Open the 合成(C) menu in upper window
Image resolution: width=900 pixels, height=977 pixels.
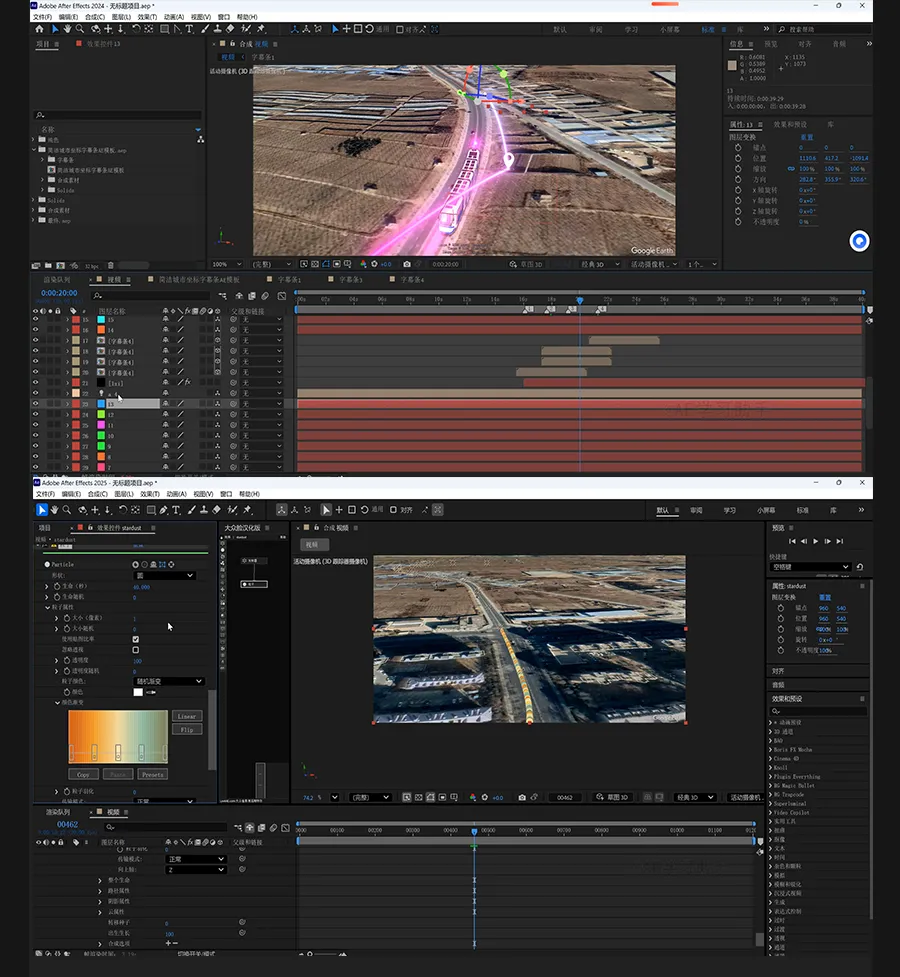tap(94, 17)
